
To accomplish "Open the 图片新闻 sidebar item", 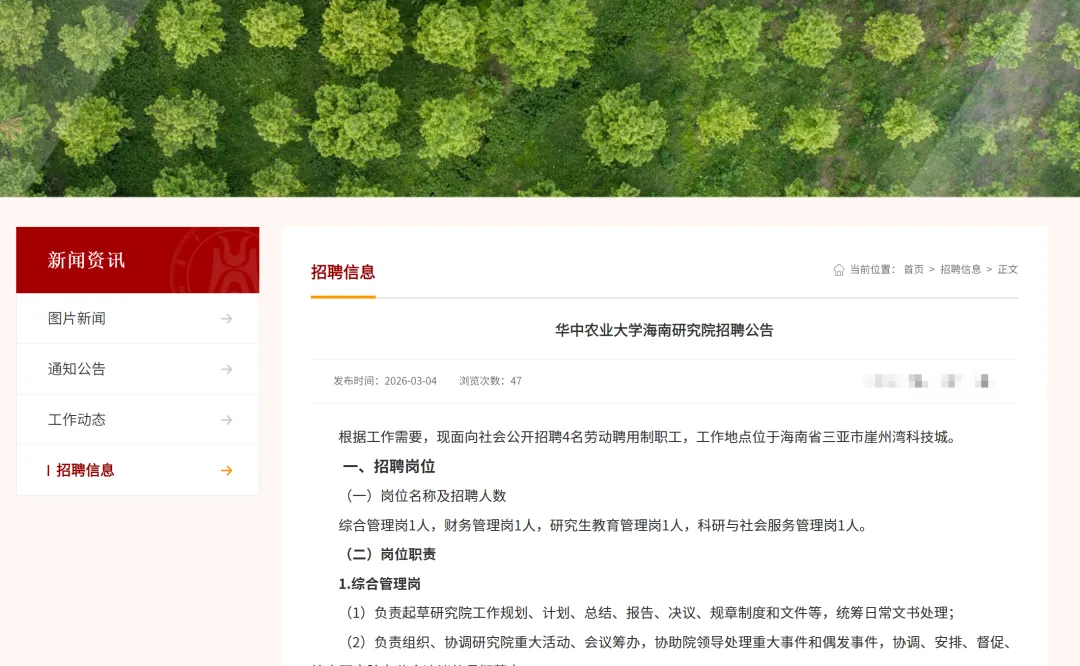I will tap(138, 318).
